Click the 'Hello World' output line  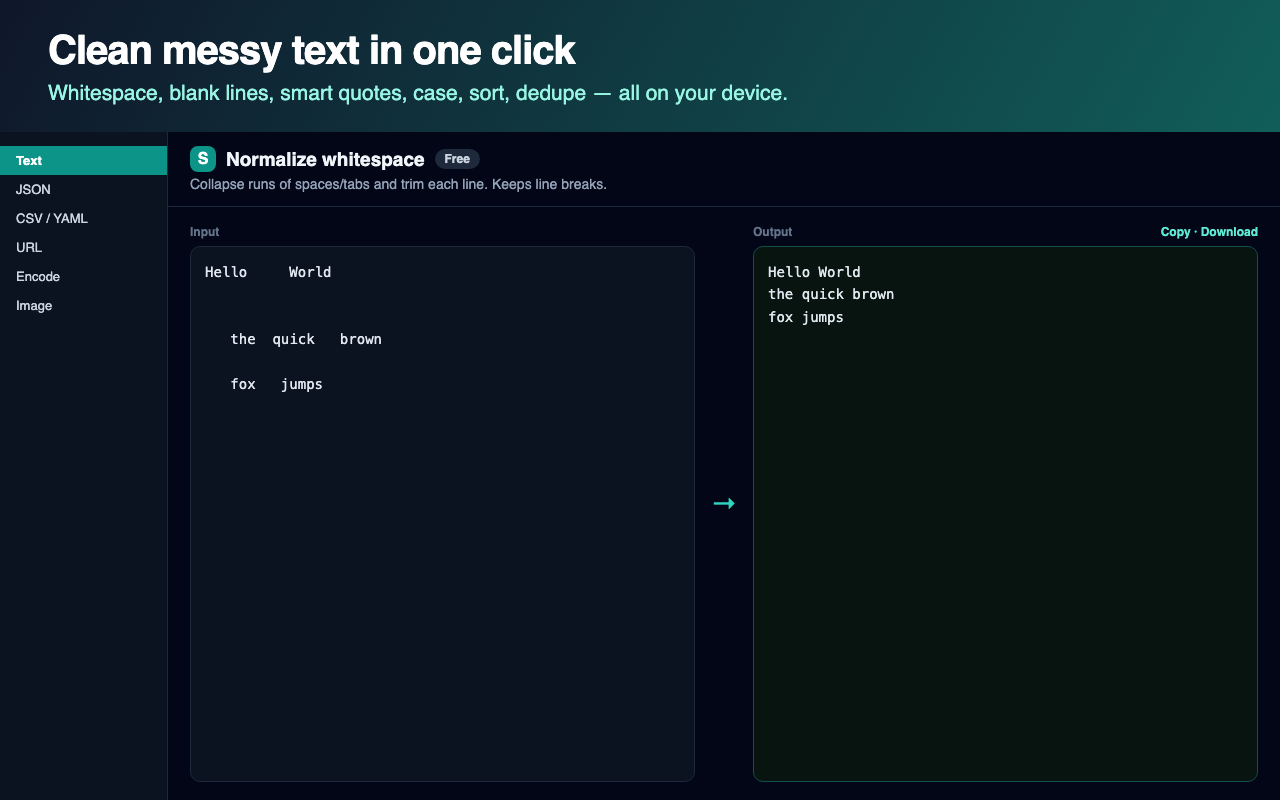pos(814,272)
